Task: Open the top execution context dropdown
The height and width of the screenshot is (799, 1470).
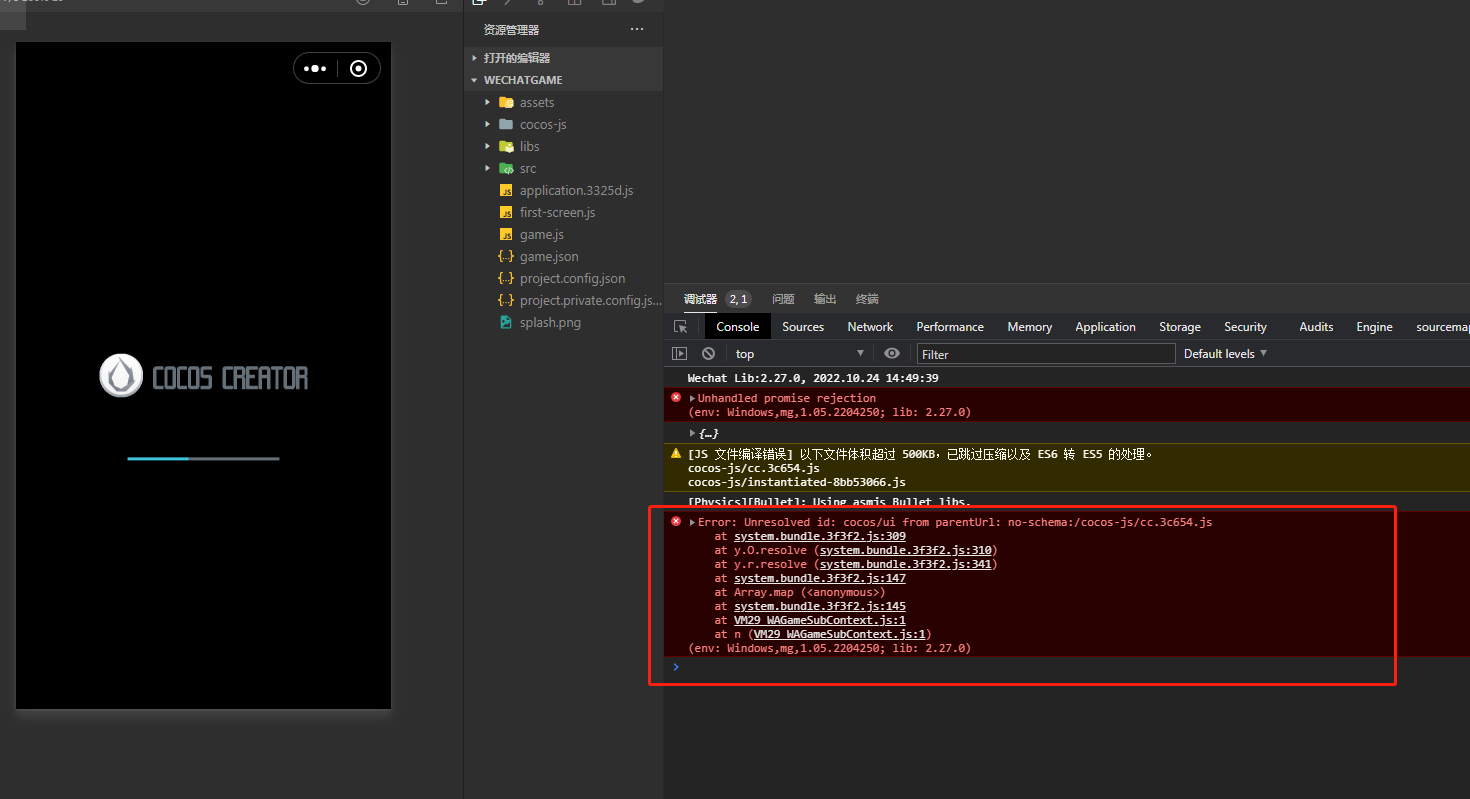Action: tap(799, 354)
